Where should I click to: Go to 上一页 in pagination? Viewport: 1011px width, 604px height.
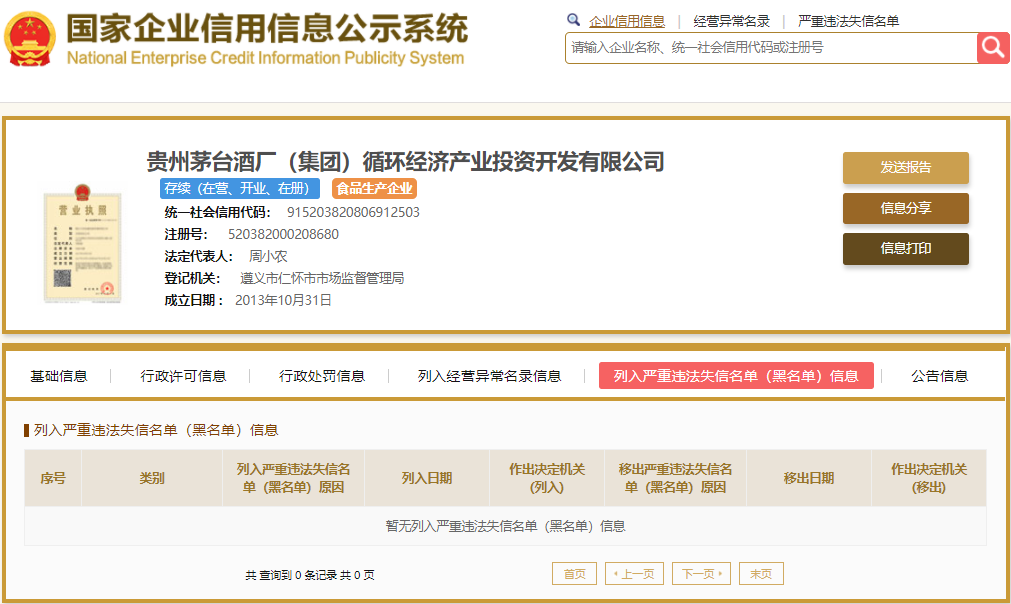click(634, 574)
